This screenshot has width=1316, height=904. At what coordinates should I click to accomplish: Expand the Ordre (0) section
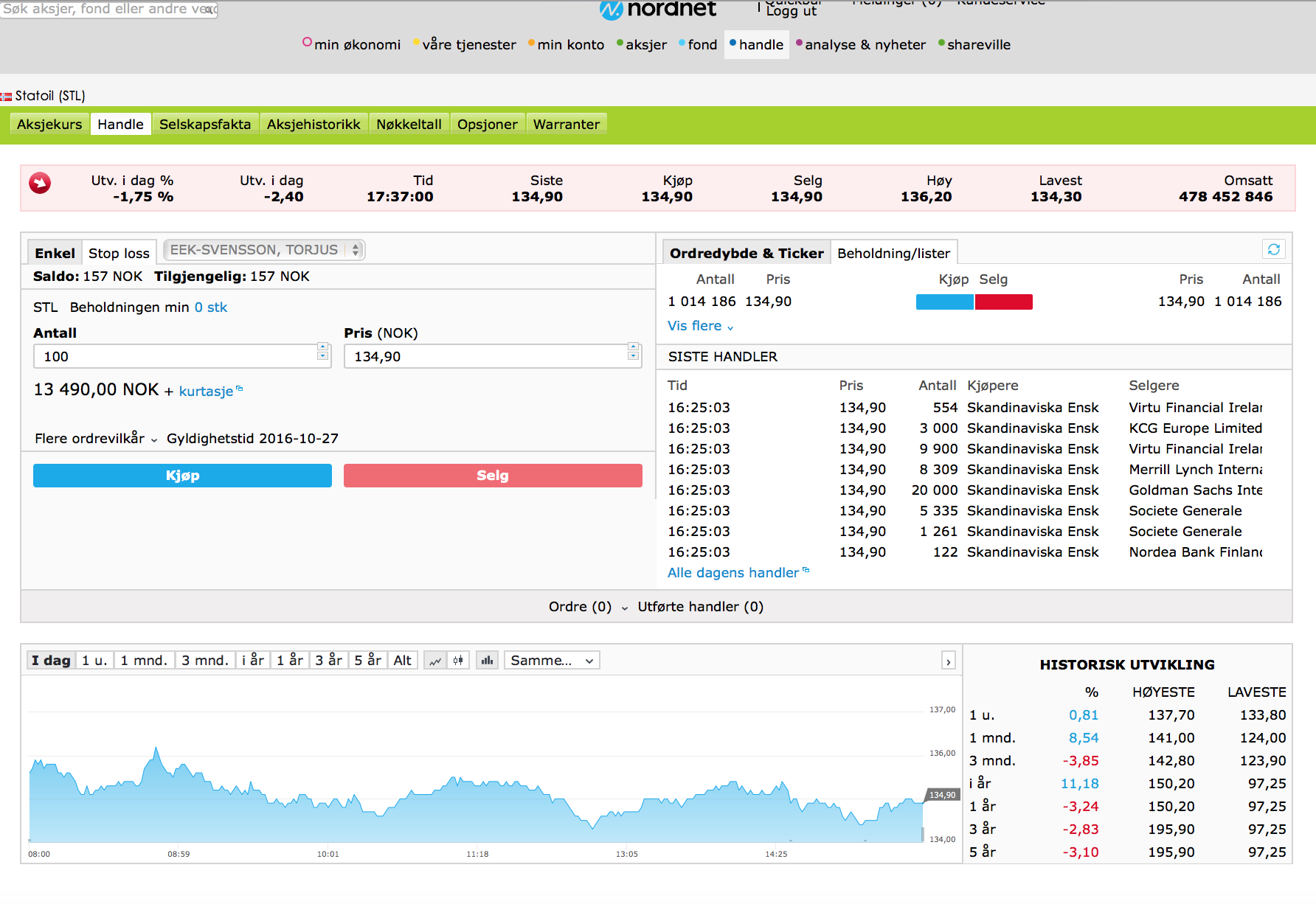point(588,607)
